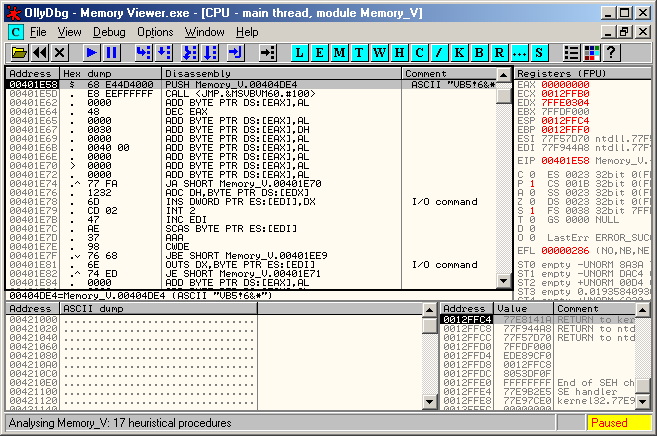The height and width of the screenshot is (436, 657).
Task: Show Patches window with slash button
Action: [x=439, y=53]
